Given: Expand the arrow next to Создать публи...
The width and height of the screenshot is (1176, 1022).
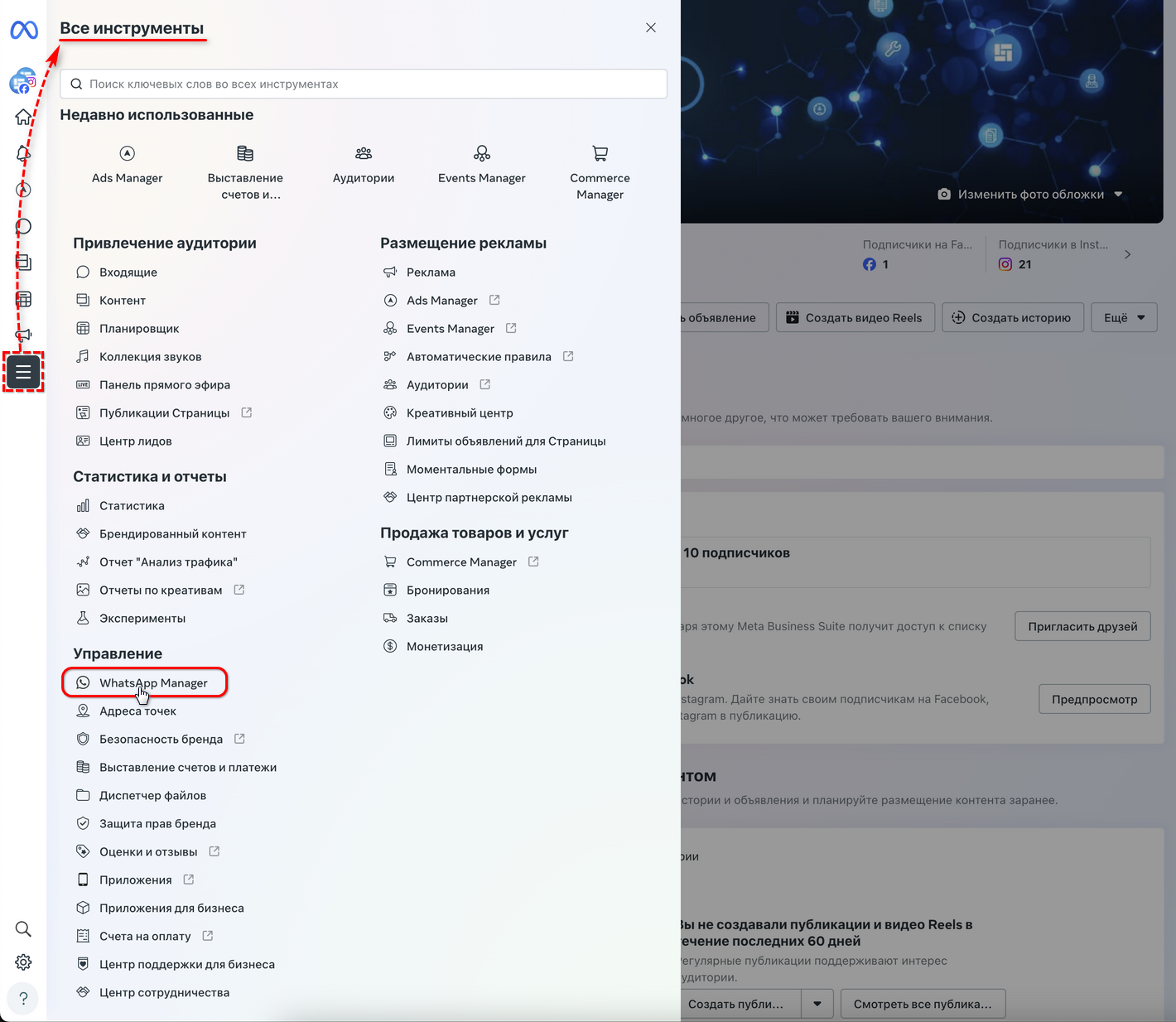Looking at the screenshot, I should 817,1003.
